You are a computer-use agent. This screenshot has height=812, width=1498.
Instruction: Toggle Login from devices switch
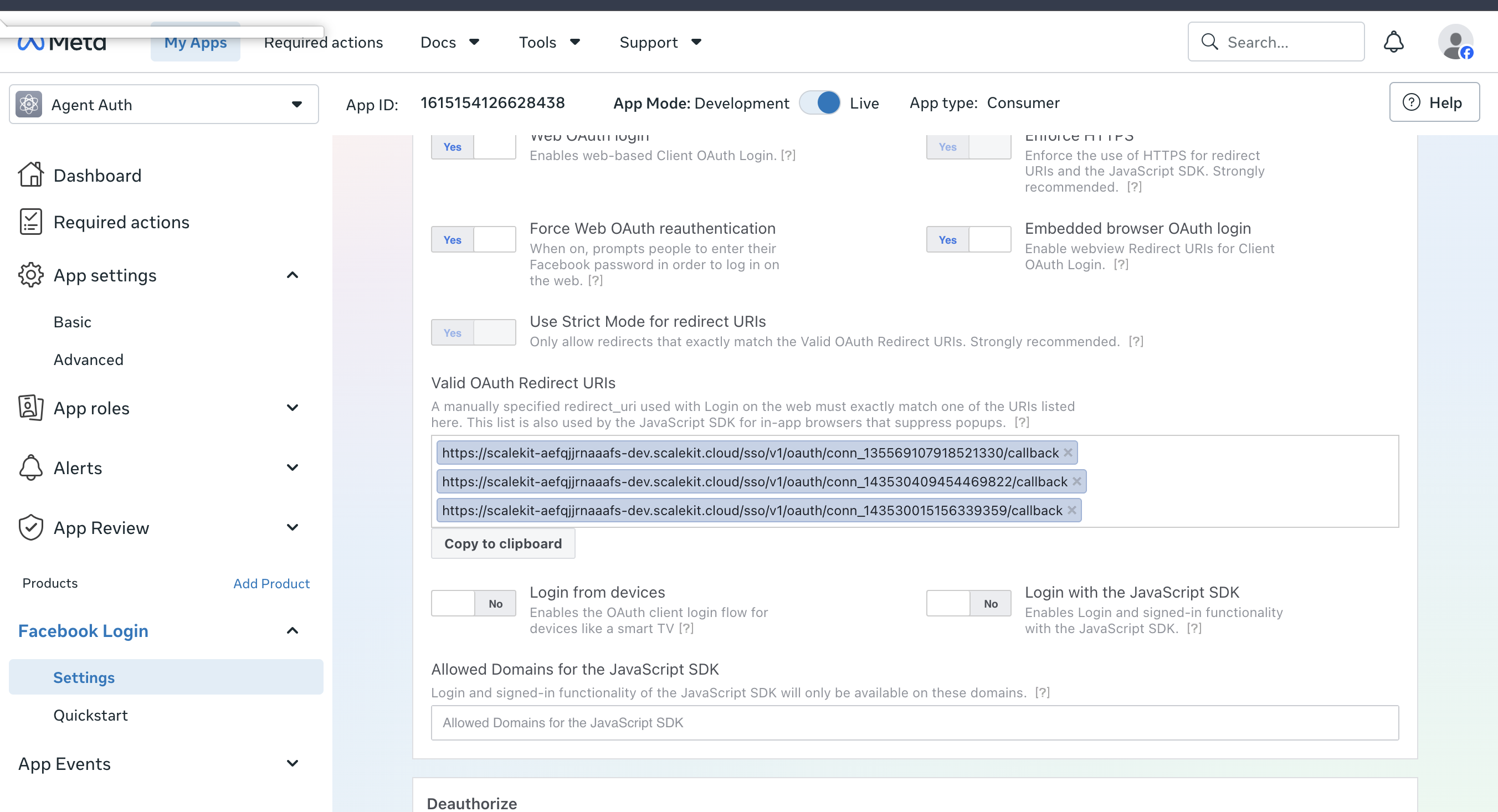click(x=473, y=603)
